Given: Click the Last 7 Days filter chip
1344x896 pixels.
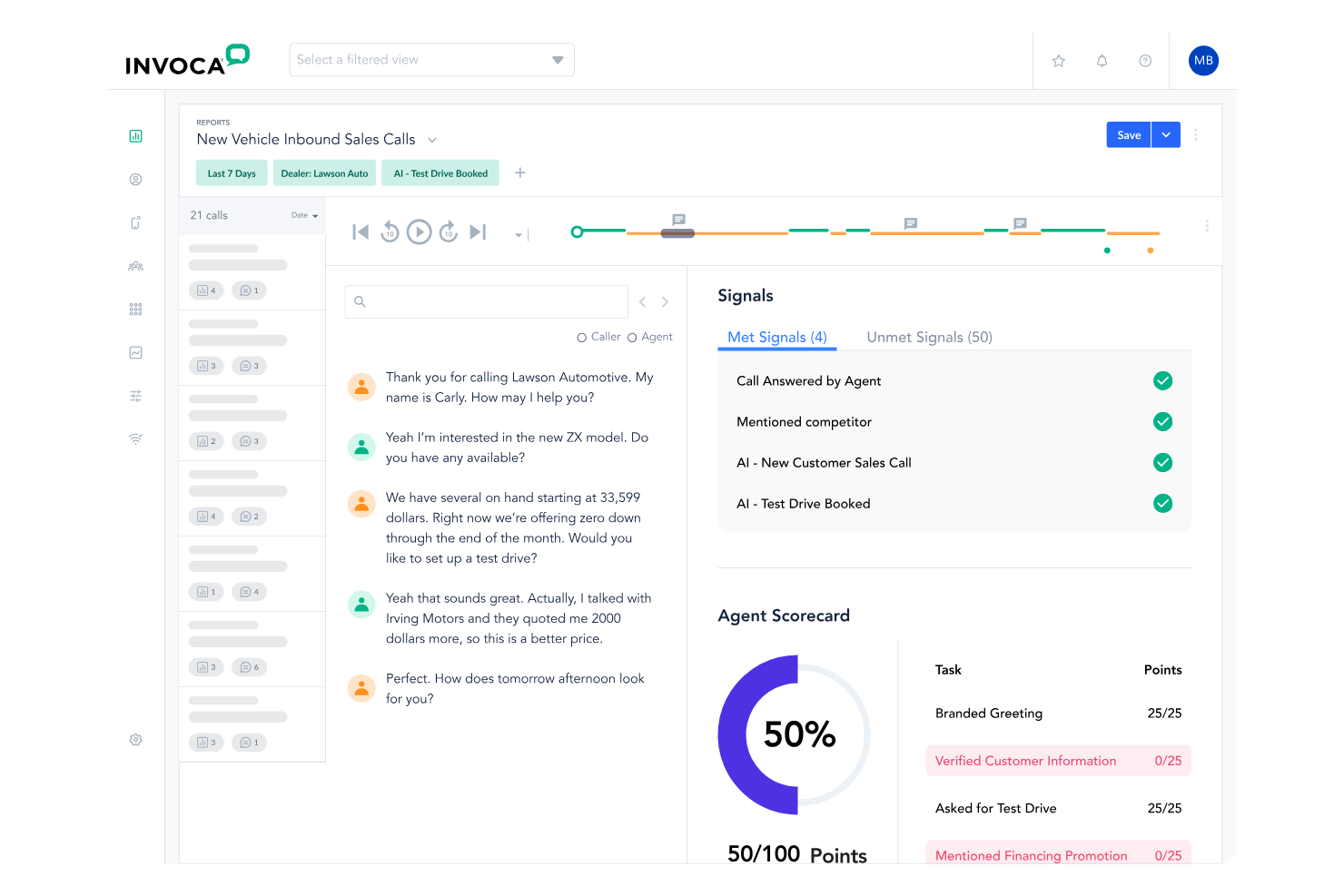Looking at the screenshot, I should coord(232,173).
